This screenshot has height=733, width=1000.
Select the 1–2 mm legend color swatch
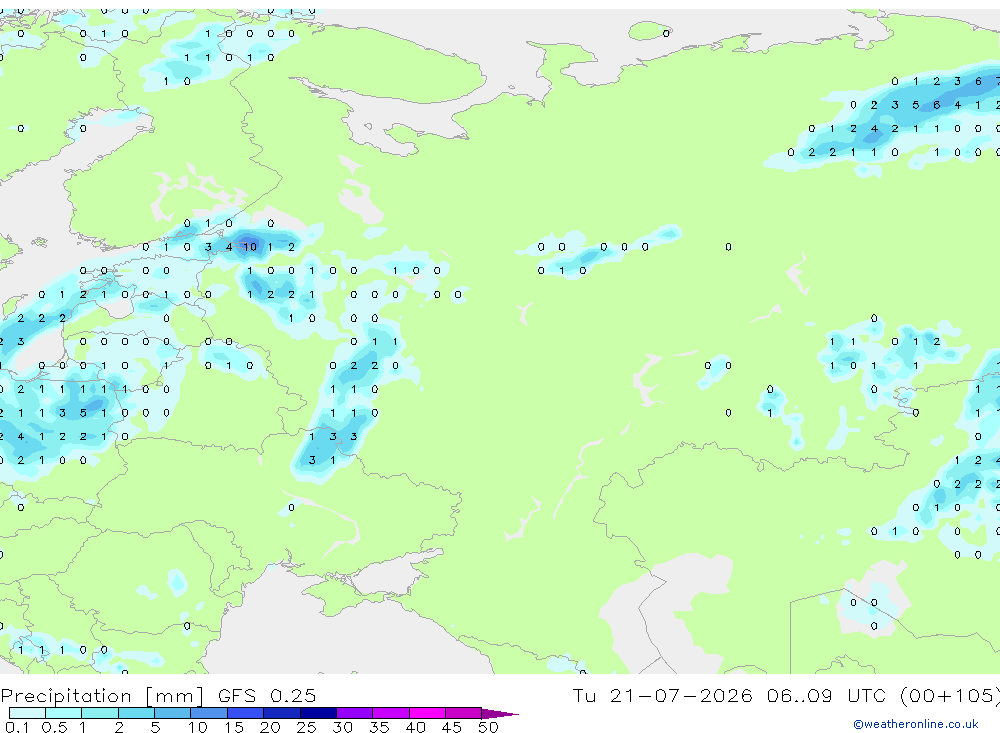[99, 713]
